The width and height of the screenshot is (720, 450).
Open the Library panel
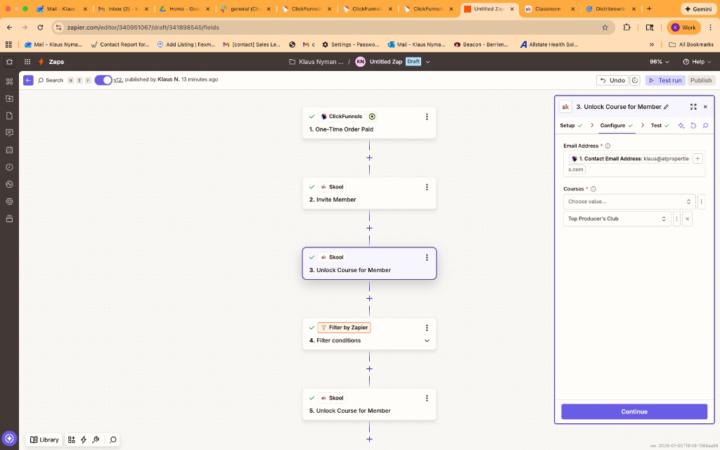[44, 439]
